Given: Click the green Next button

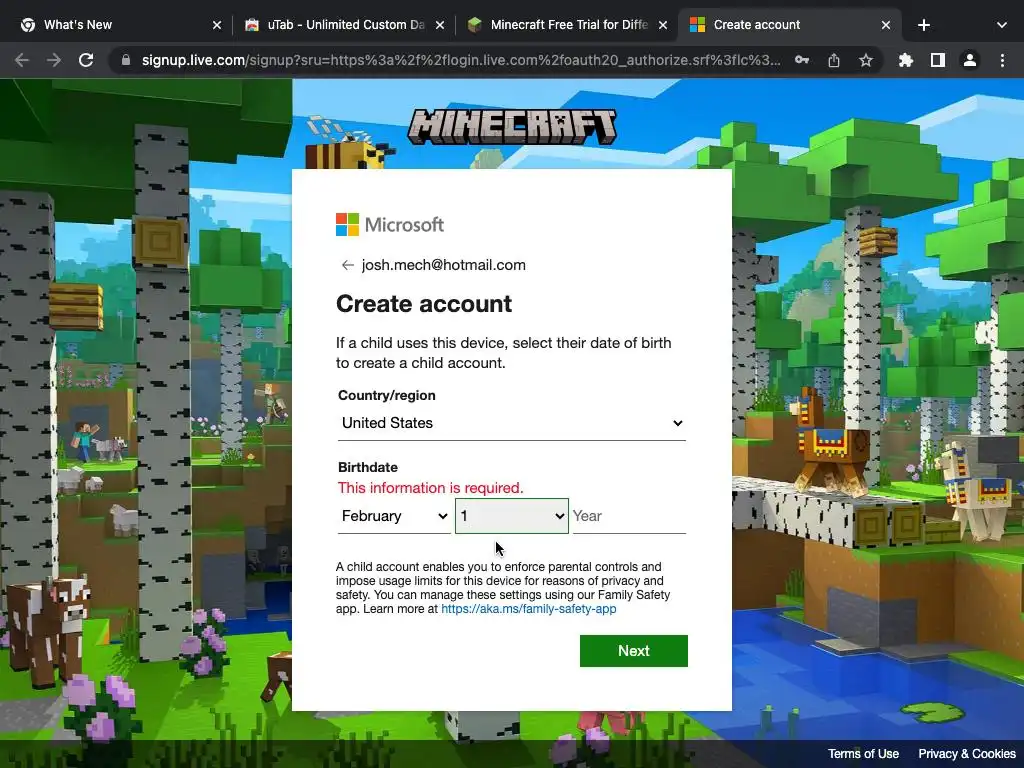Looking at the screenshot, I should click(x=633, y=651).
